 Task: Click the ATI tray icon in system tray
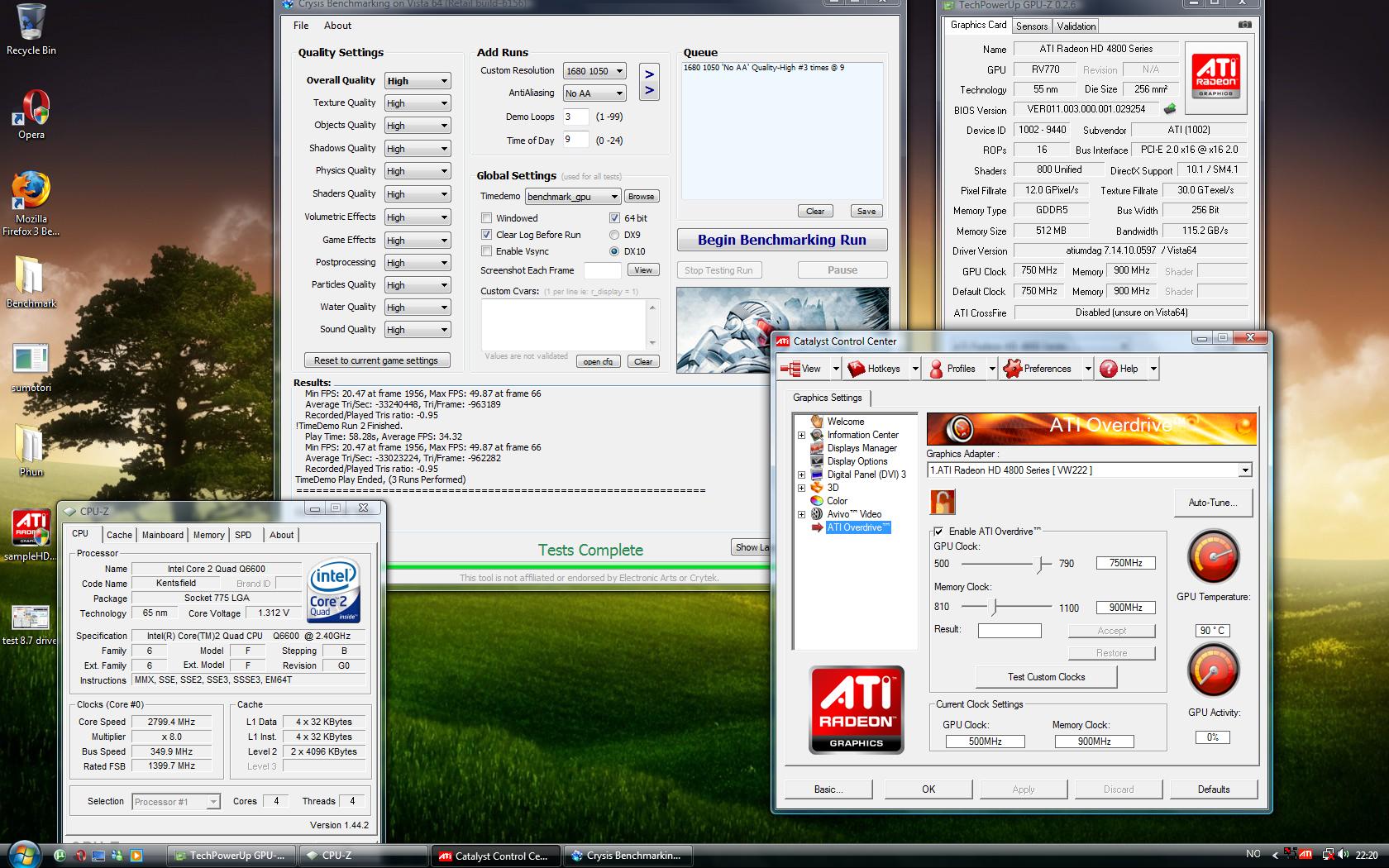1305,854
